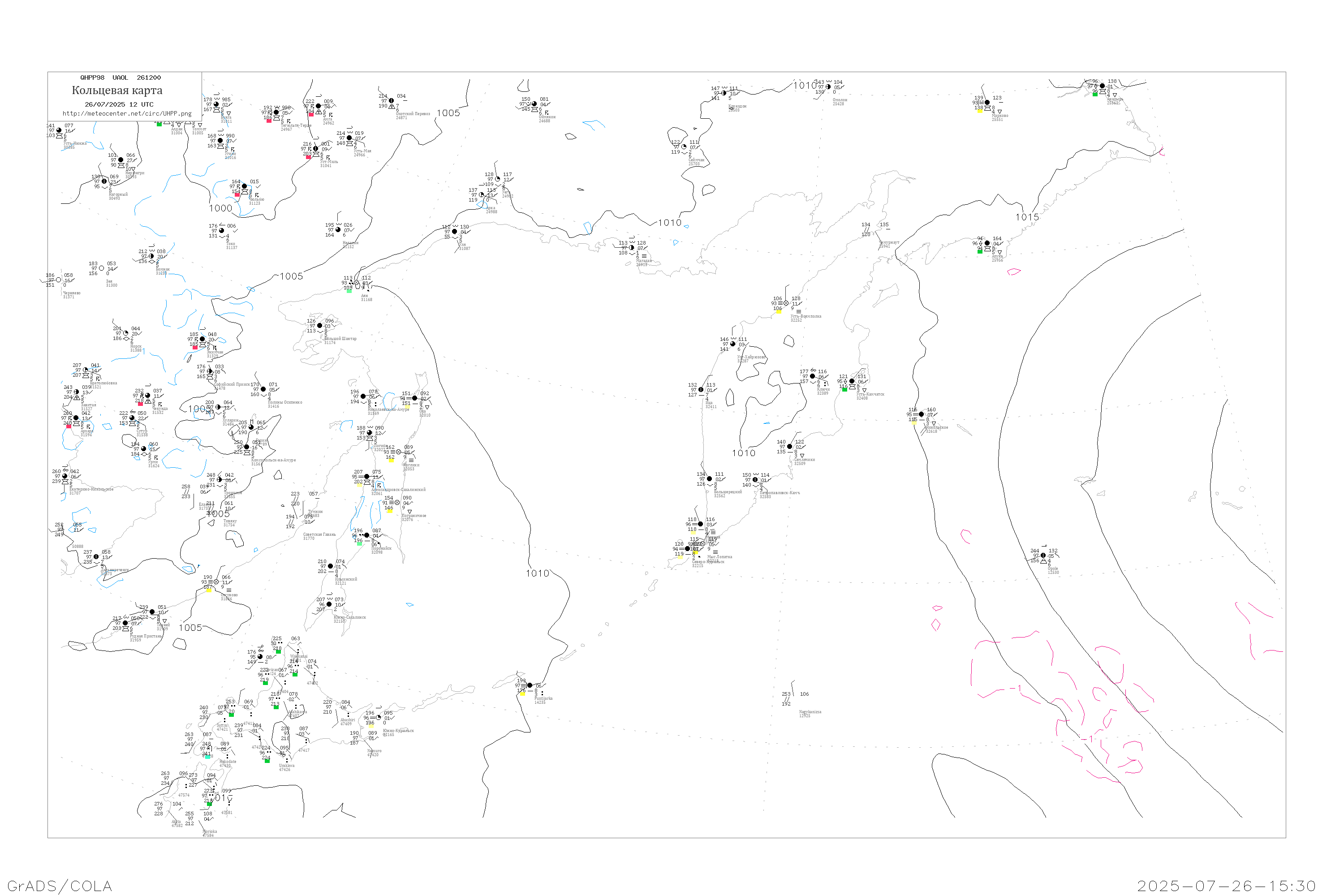Click the 1000 isobar label below Чюльбю
This screenshot has height=896, width=1344.
tap(220, 209)
